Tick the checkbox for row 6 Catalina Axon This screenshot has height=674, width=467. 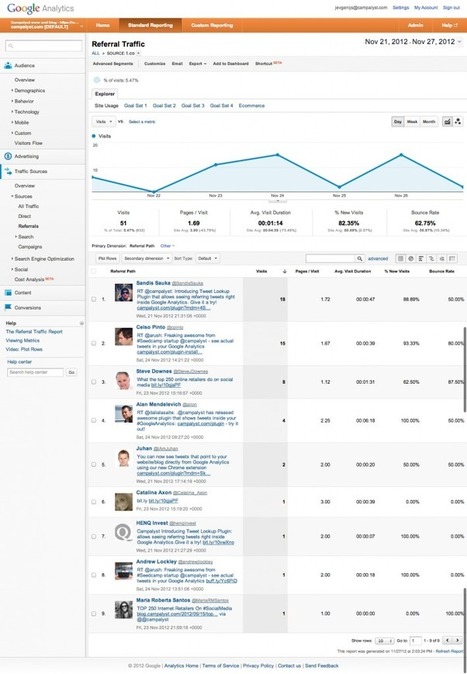94,502
